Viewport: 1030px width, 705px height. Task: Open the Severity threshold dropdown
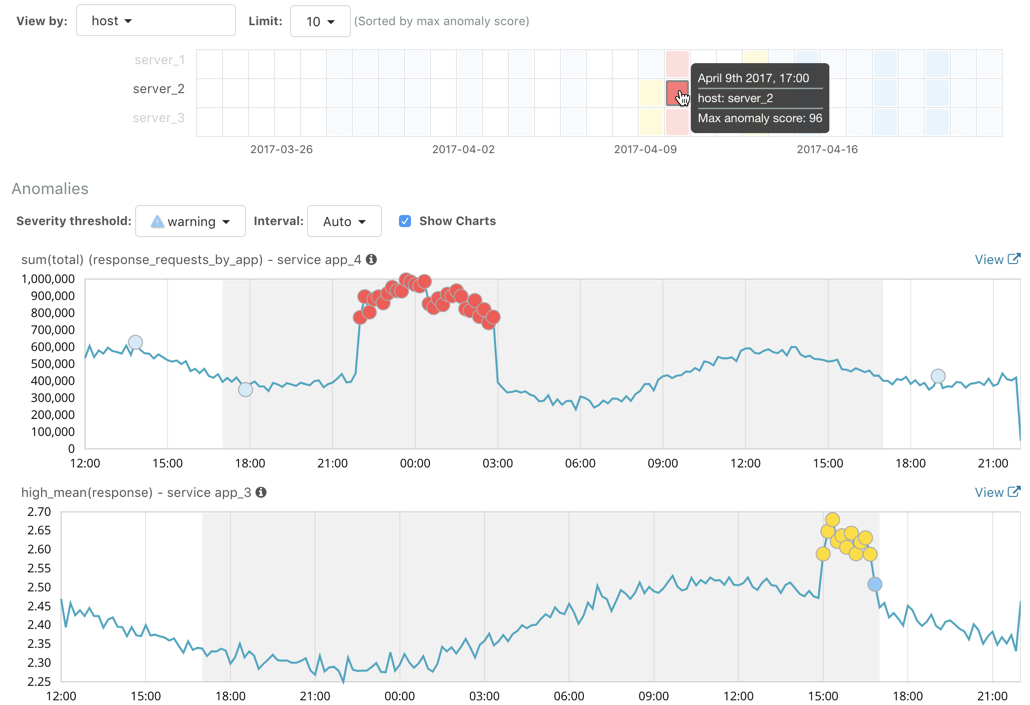(x=190, y=221)
